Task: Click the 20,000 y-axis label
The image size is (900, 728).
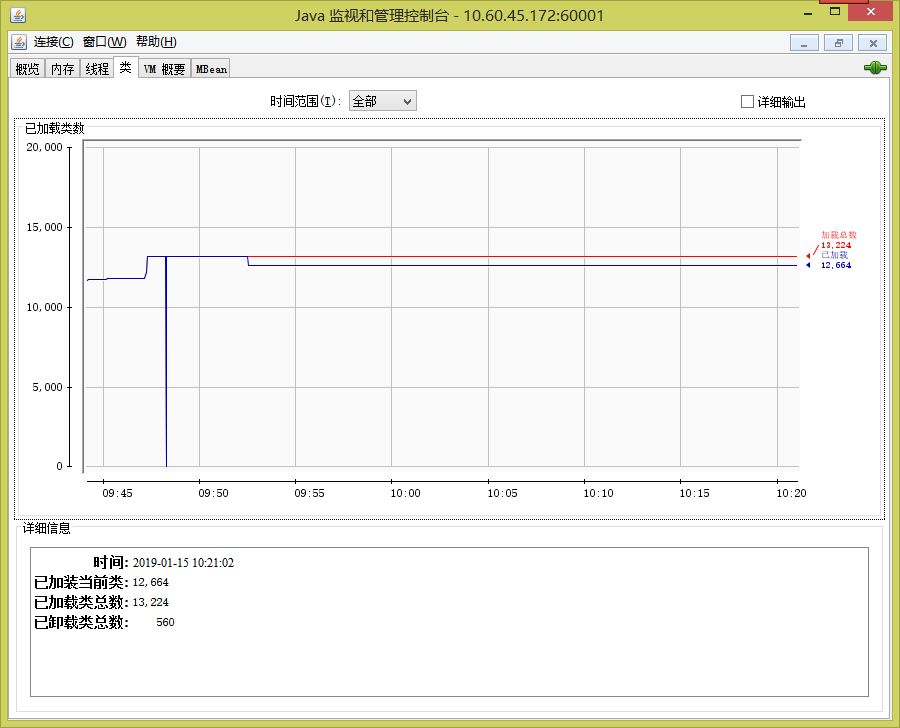Action: tap(44, 148)
